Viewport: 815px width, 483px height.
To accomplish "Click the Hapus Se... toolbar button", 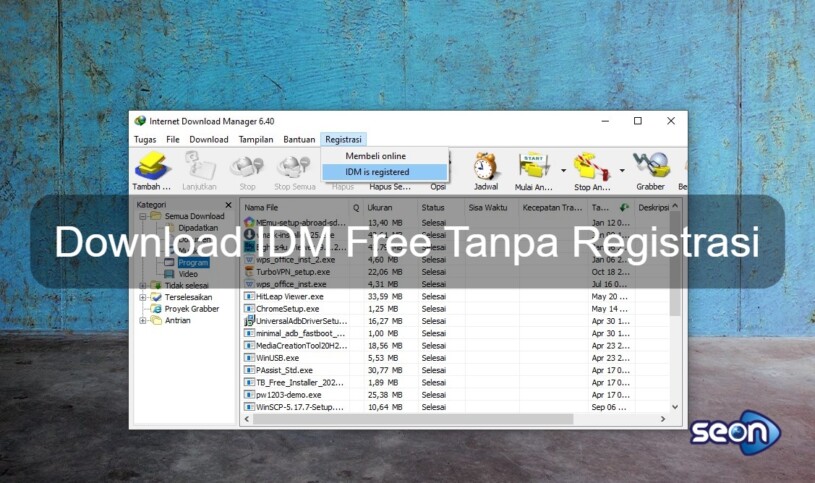I will coord(390,187).
